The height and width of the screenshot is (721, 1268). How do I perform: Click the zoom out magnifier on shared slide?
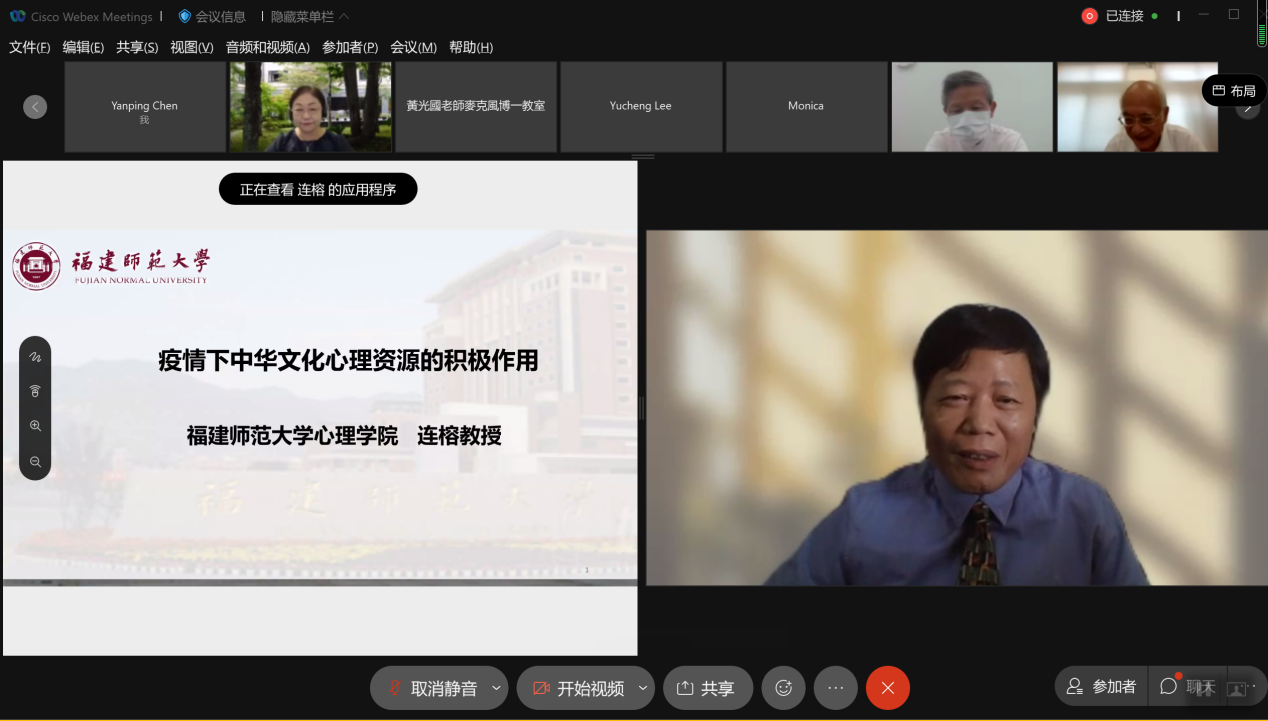[35, 461]
